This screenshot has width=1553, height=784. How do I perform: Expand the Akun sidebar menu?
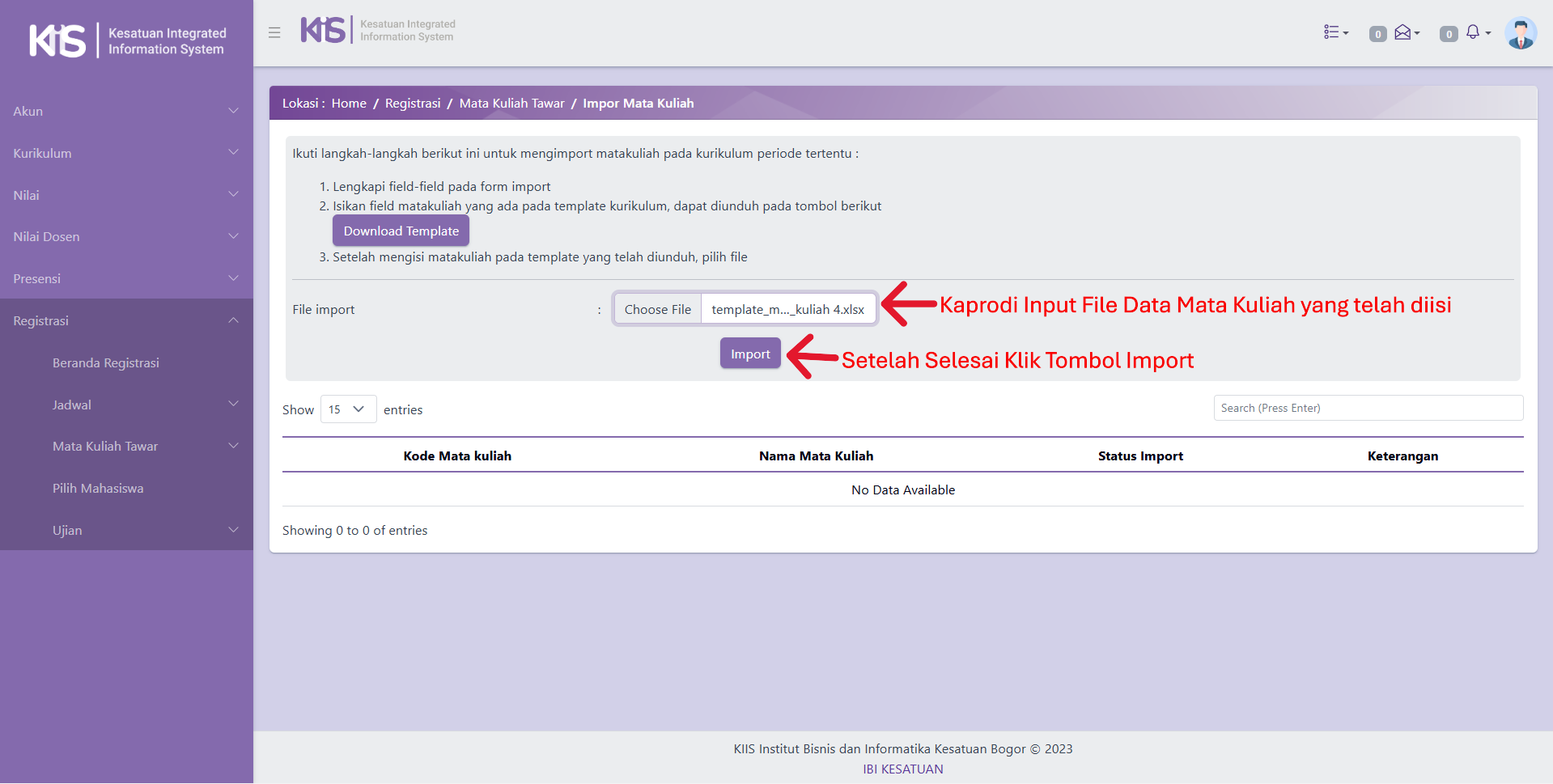point(126,111)
